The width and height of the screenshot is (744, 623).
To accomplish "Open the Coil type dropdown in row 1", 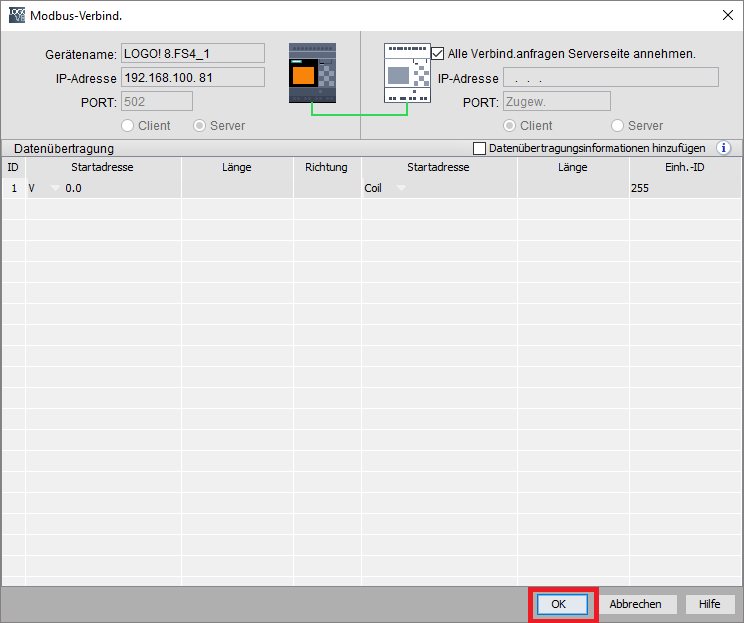I will 401,188.
